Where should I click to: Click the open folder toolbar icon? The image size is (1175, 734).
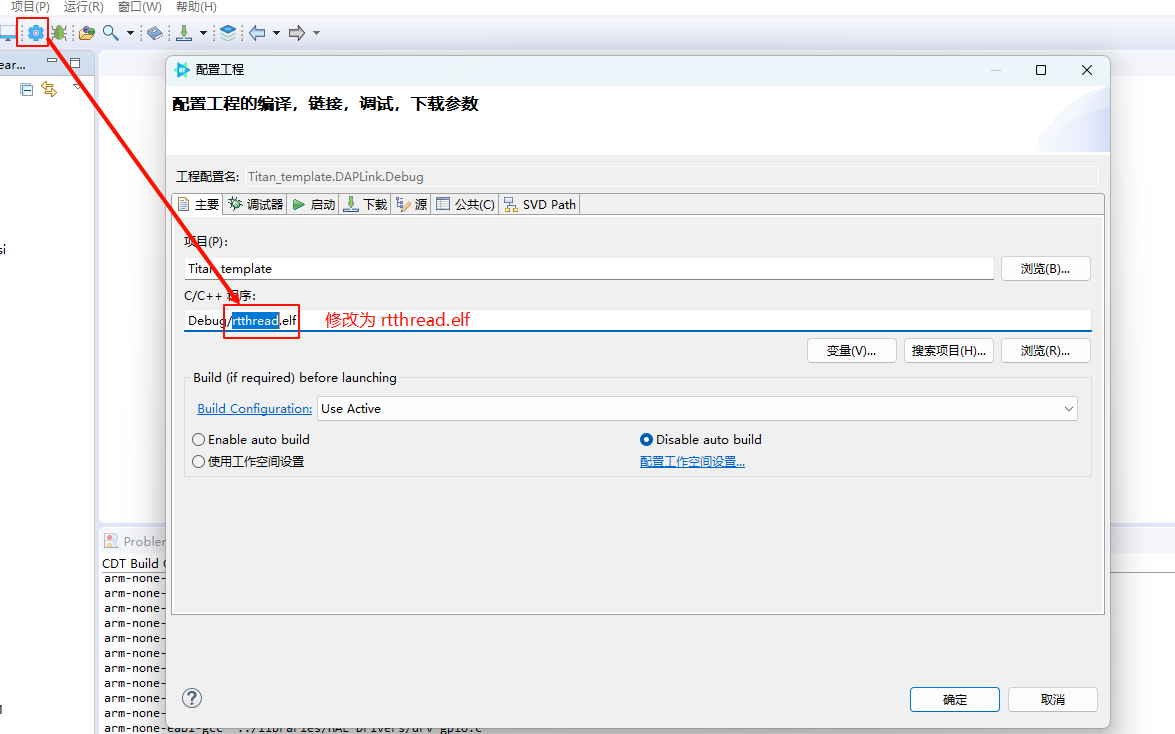click(87, 33)
